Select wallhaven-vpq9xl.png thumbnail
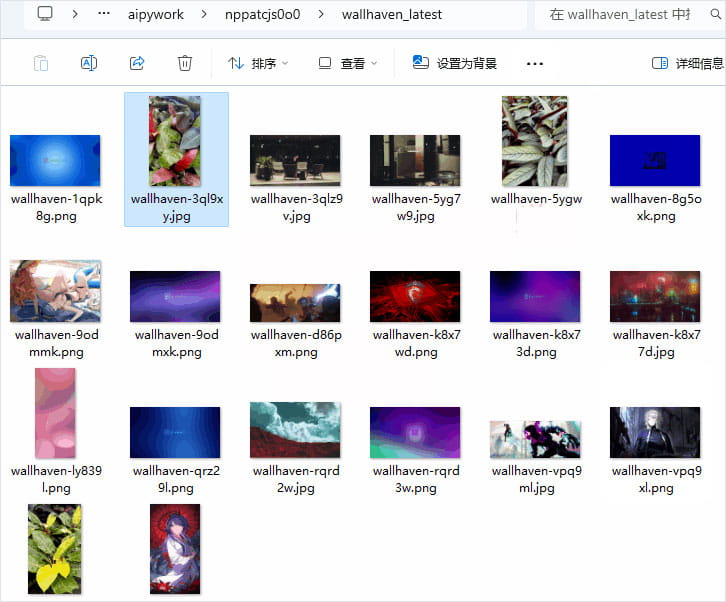Viewport: 726px width, 602px height. 655,433
